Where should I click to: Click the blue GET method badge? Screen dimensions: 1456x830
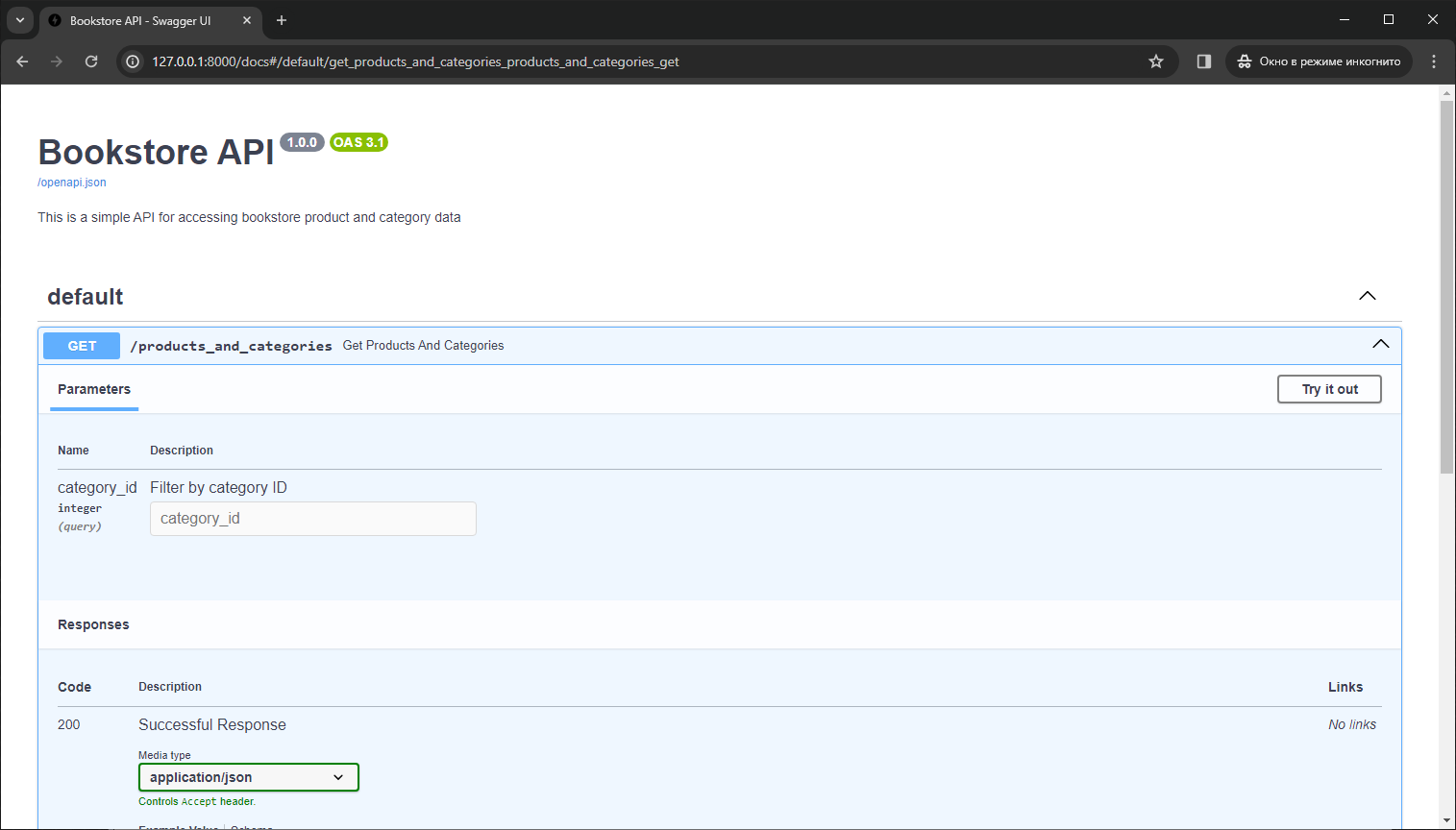pos(81,345)
